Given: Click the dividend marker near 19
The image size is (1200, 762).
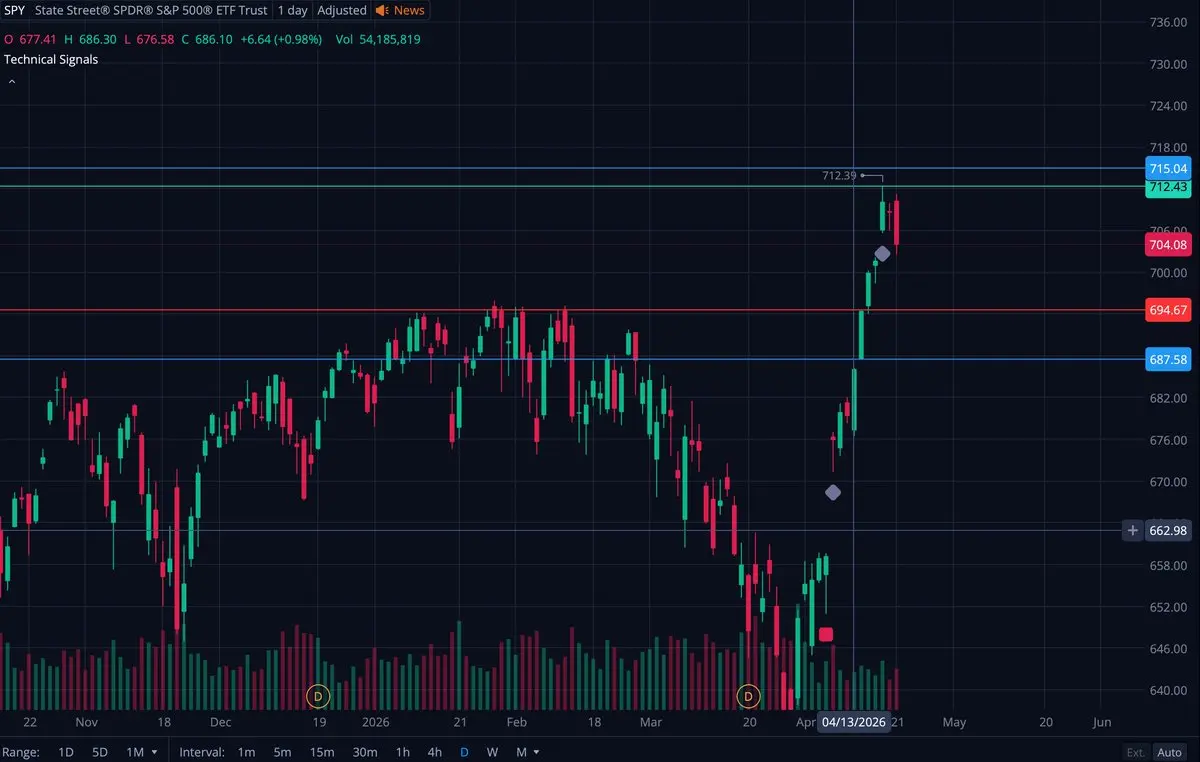Looking at the screenshot, I should (318, 695).
